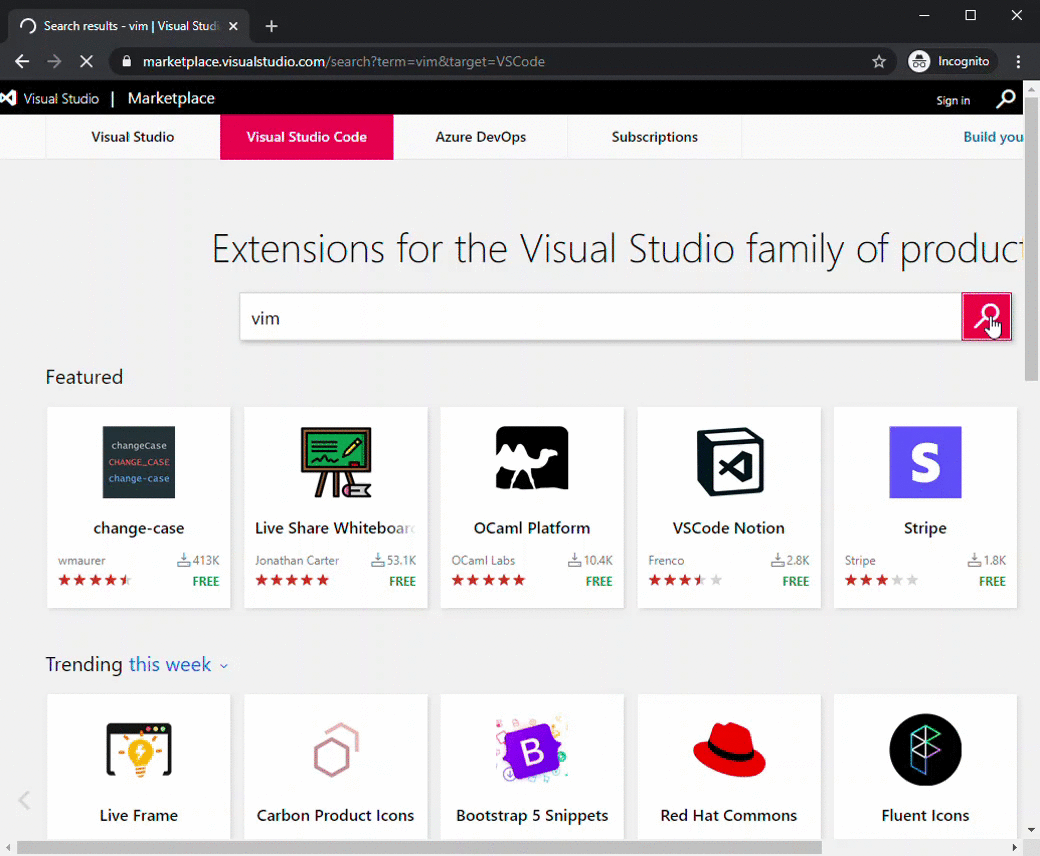Viewport: 1040px width, 856px height.
Task: Click the Visual Studio Marketplace logo
Action: 110,98
